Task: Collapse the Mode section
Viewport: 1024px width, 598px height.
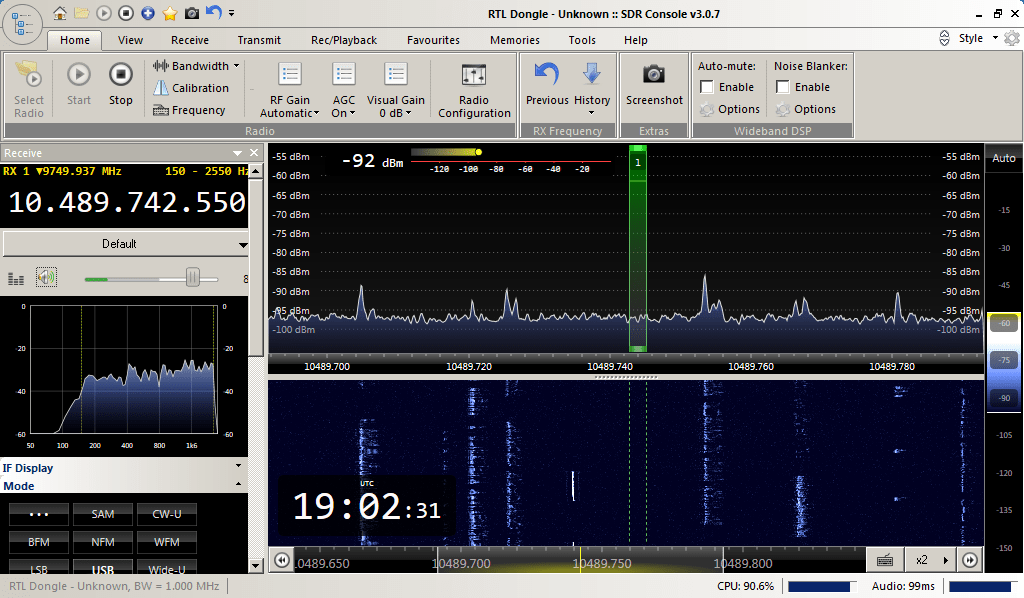Action: coord(238,484)
